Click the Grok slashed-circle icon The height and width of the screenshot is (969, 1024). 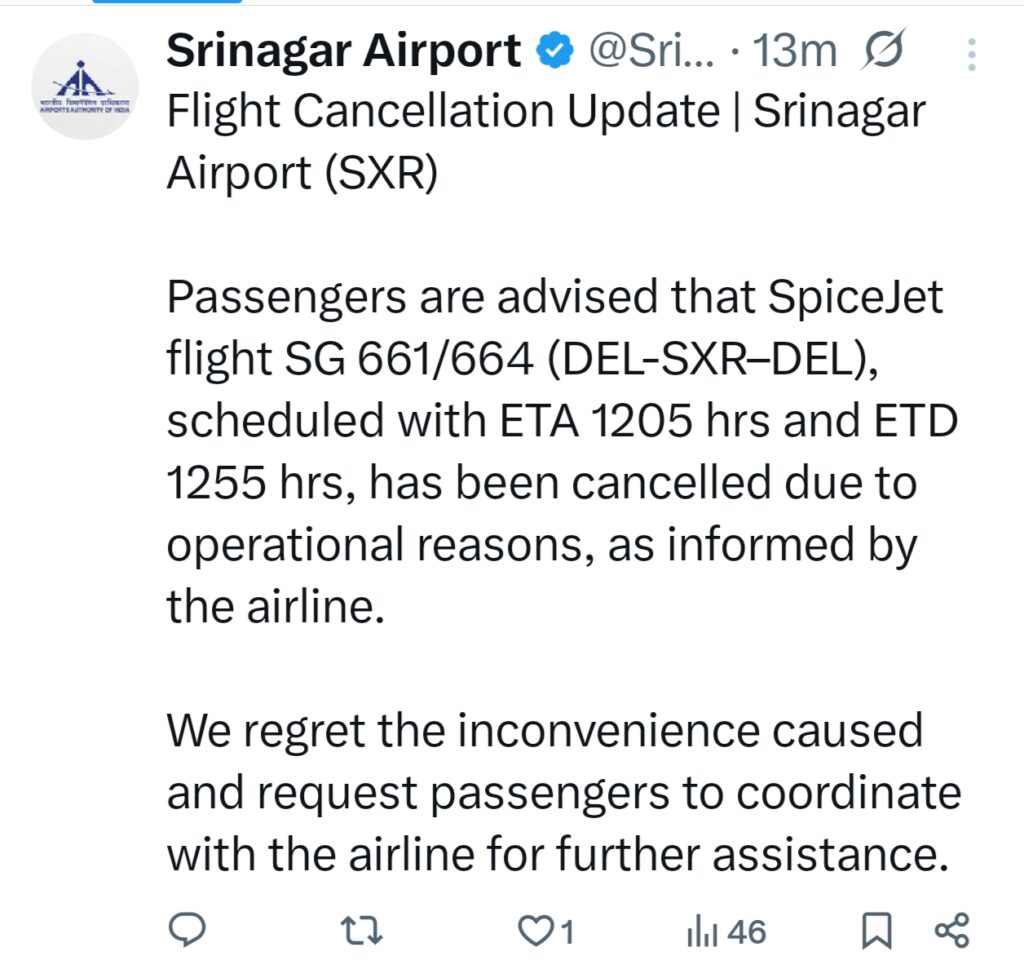coord(883,51)
